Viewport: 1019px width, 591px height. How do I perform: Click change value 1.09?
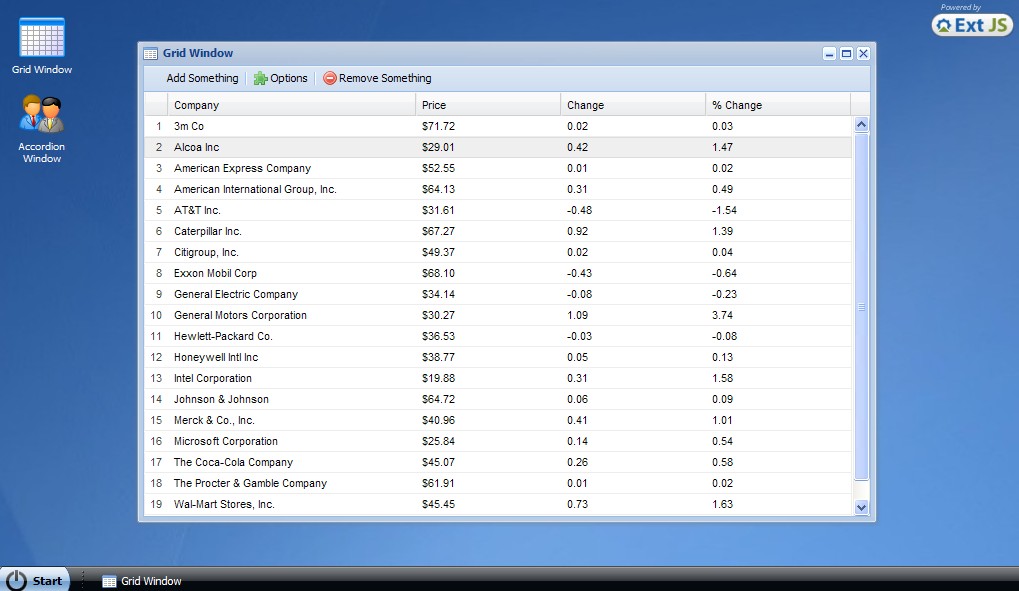577,315
